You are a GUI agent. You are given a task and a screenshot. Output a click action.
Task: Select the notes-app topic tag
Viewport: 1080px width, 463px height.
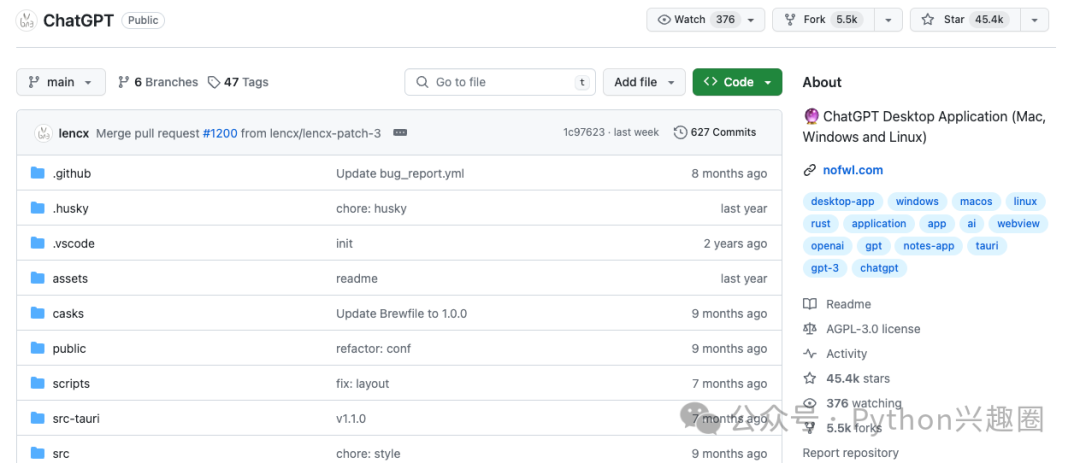(x=928, y=245)
